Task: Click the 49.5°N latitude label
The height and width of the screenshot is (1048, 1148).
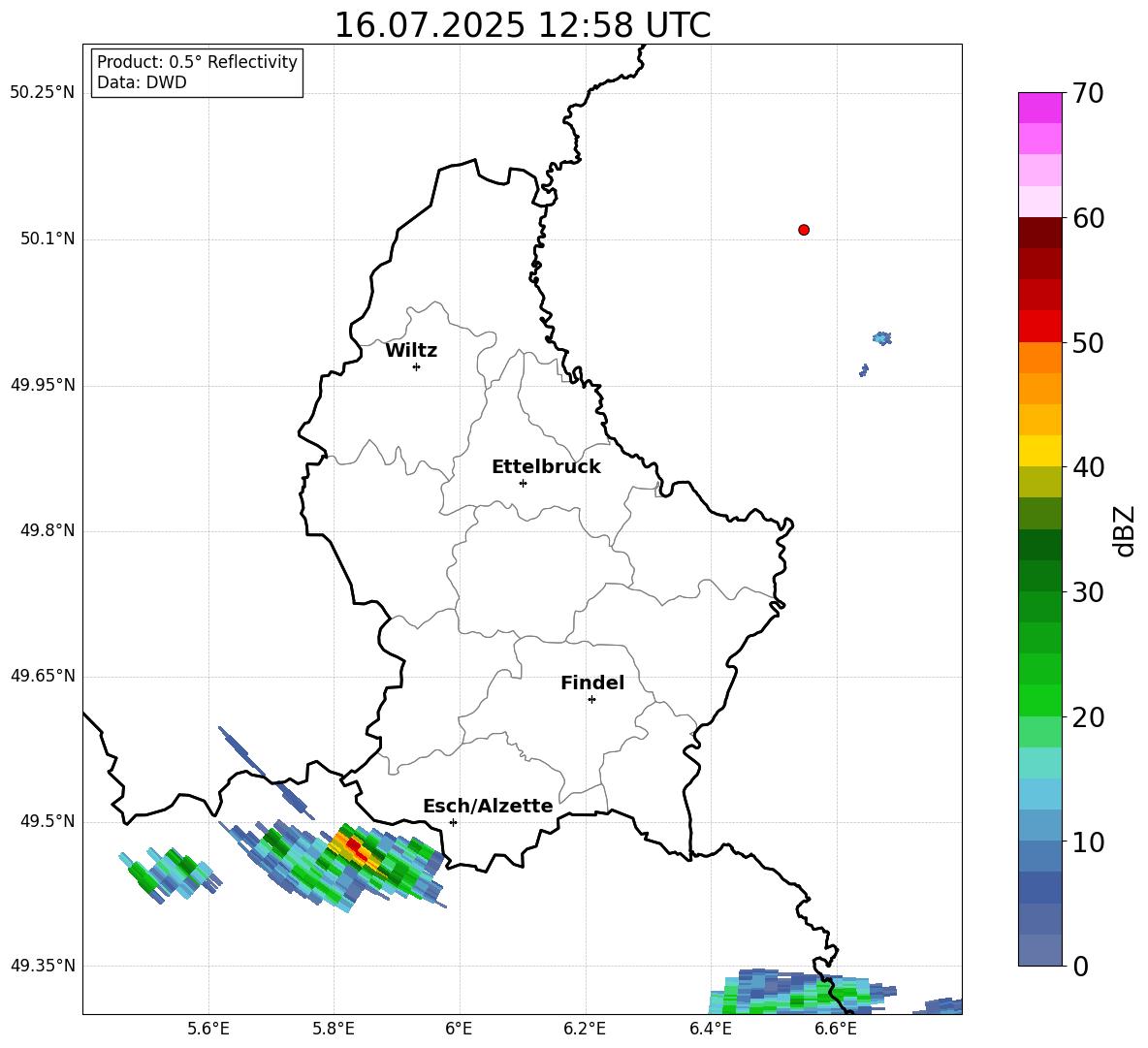Action: click(x=48, y=821)
